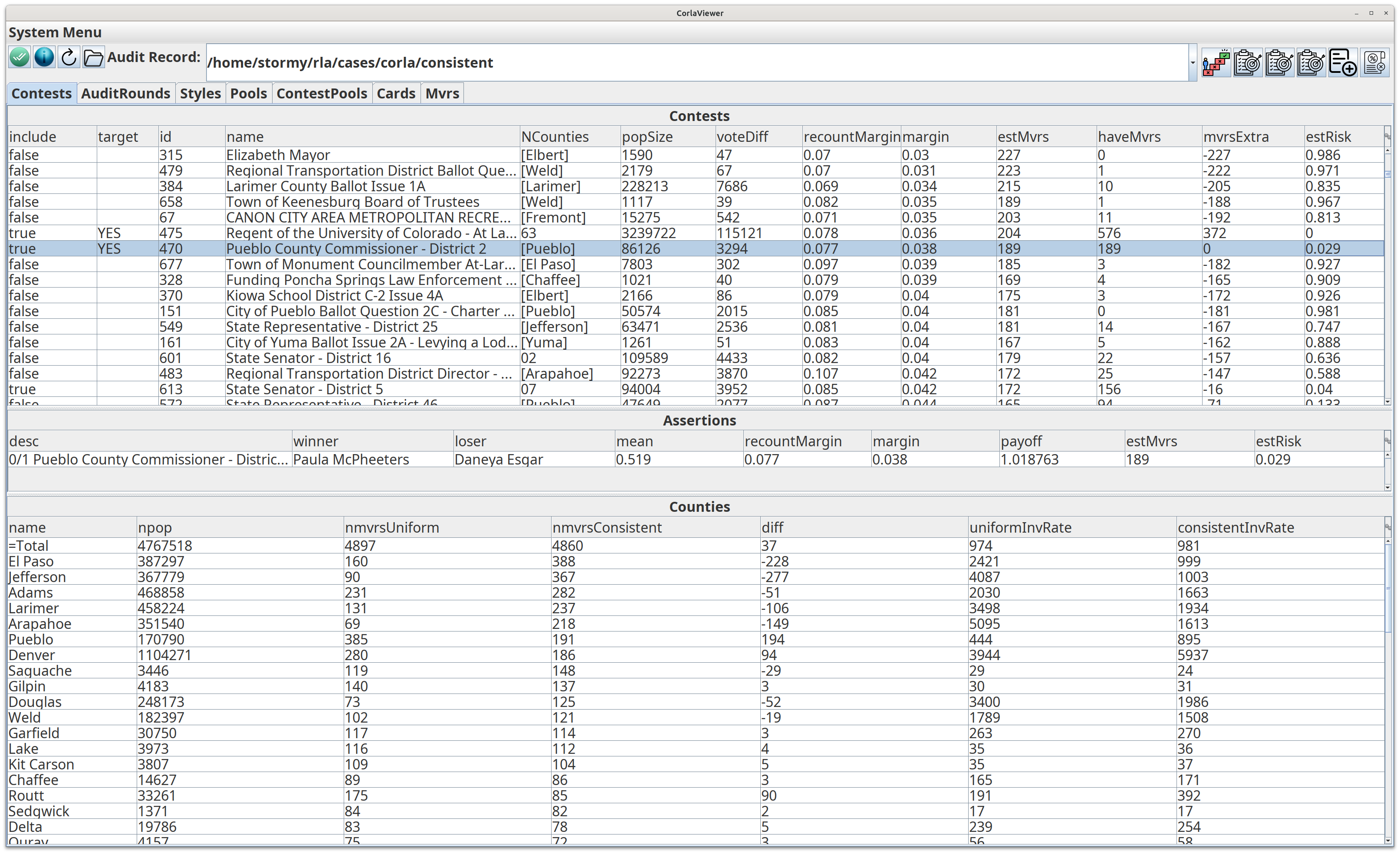This screenshot has width=1400, height=854.
Task: Switch to the ContestPools tab
Action: pos(322,94)
